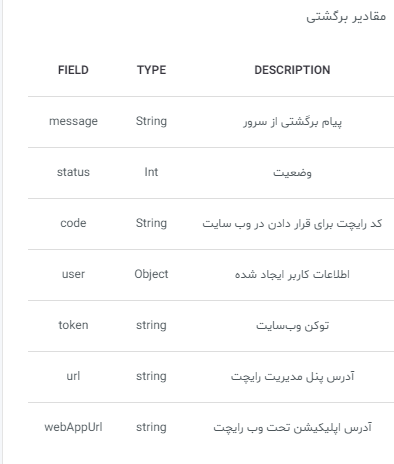
Task: Click the آدرس پنل مدیریت رایچت description
Action: [292, 377]
